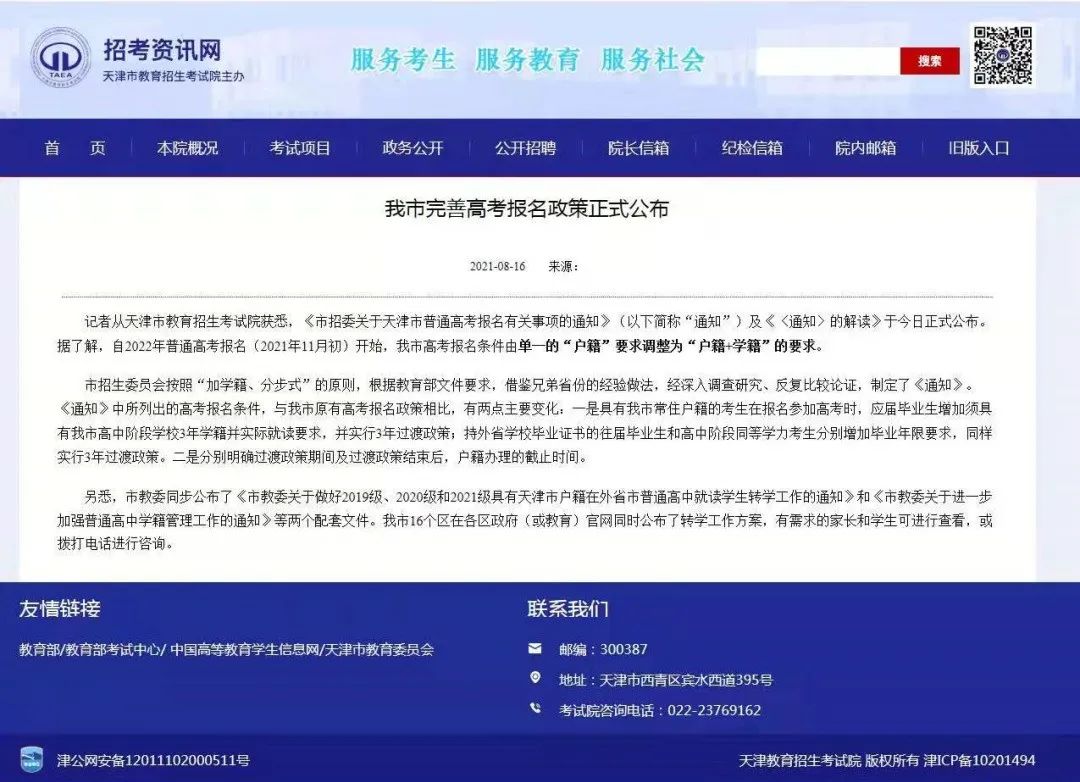The width and height of the screenshot is (1080, 782).
Task: Click the TAEA logo emblem
Action: click(x=61, y=57)
